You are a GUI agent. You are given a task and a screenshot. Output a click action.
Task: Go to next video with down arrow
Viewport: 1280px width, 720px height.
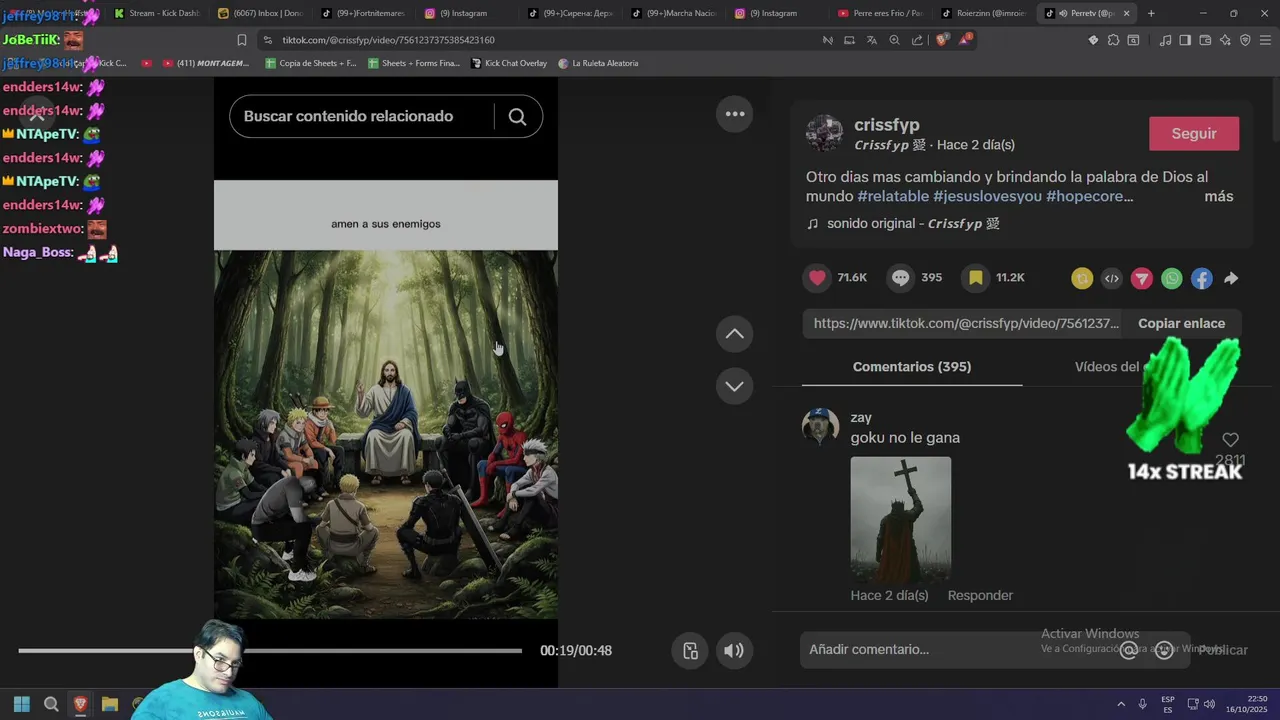pos(735,386)
